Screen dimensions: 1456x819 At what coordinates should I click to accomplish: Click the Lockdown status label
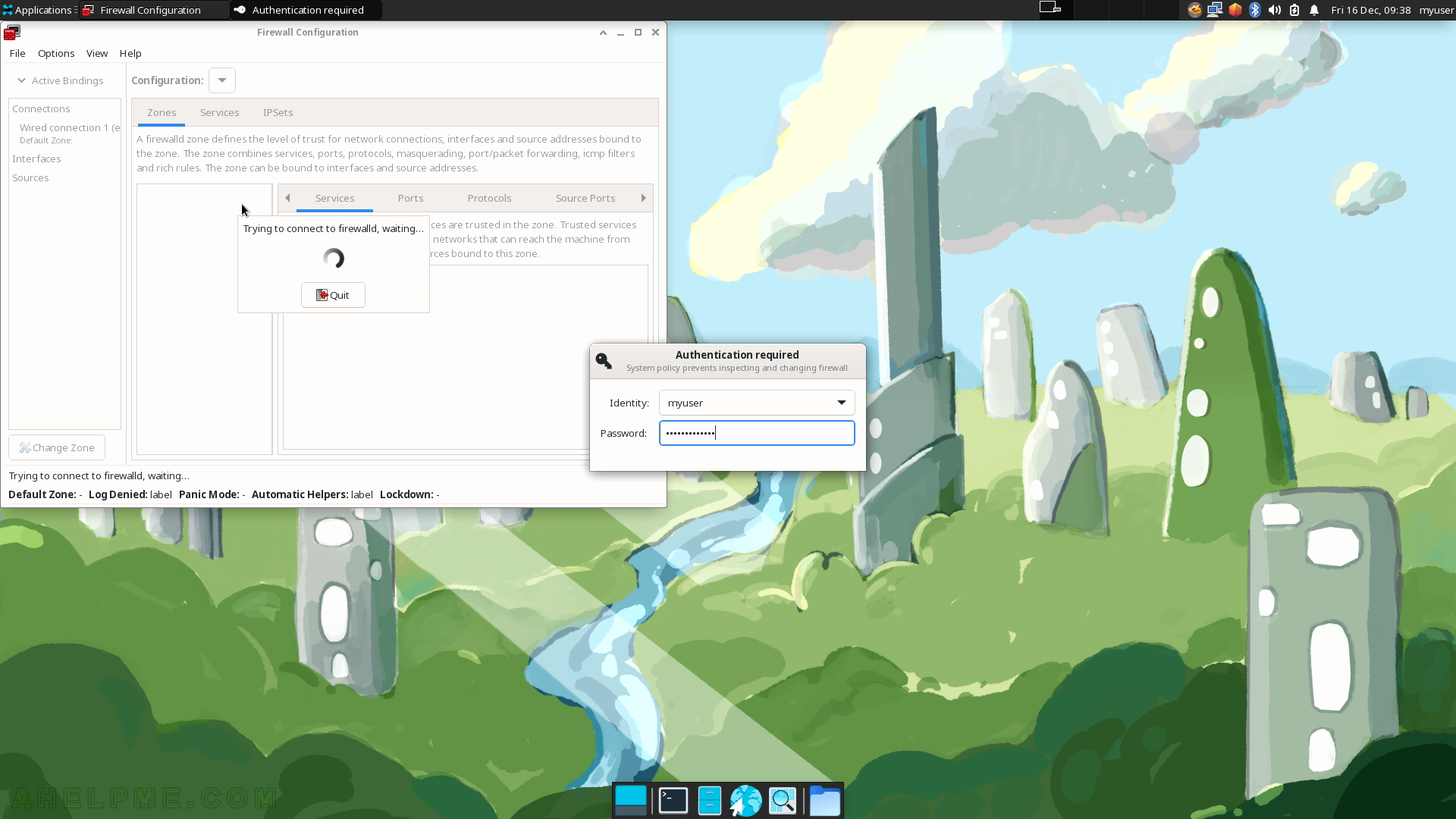409,494
